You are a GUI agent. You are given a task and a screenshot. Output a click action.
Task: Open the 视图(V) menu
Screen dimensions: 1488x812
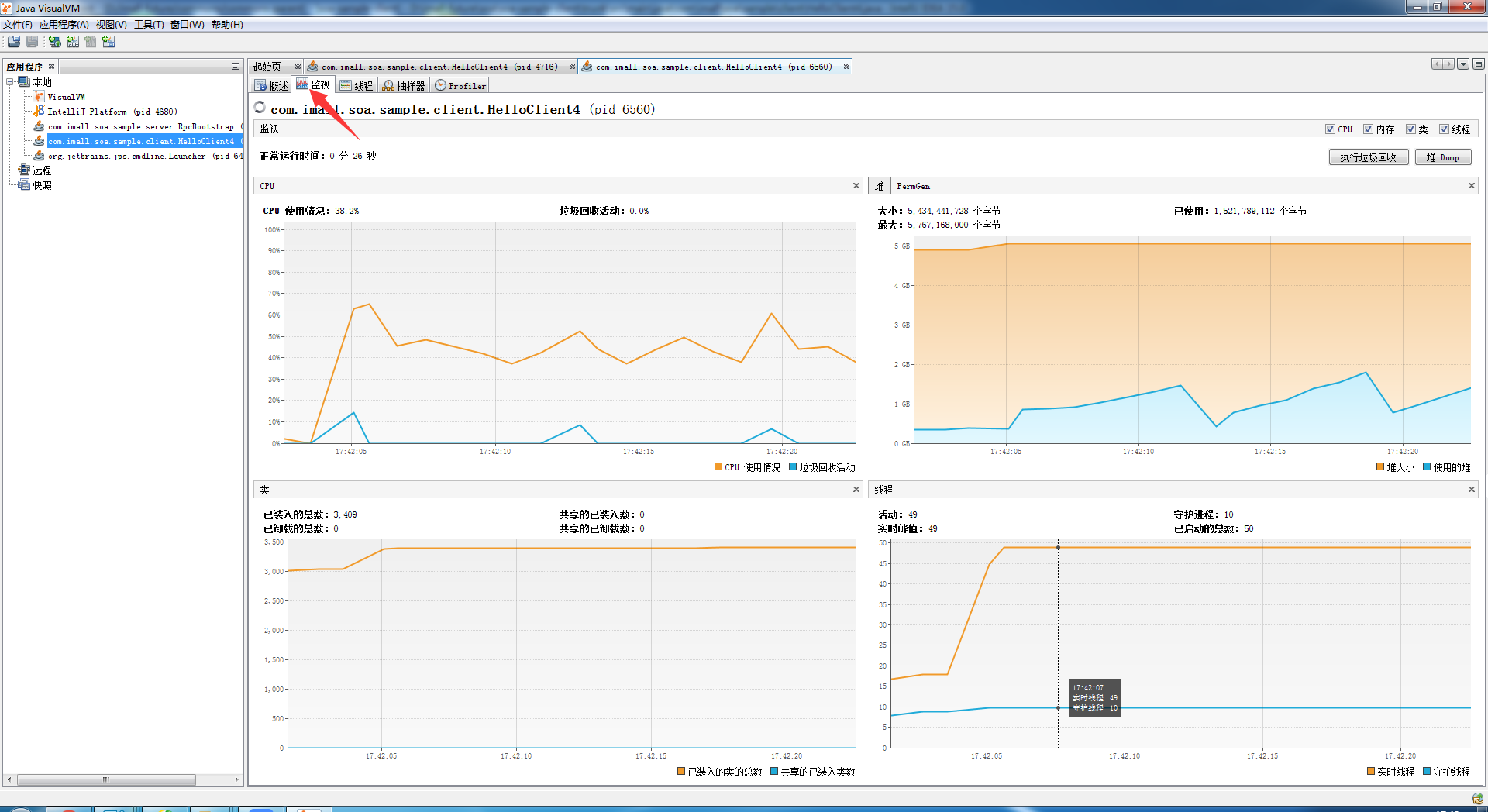(x=111, y=25)
